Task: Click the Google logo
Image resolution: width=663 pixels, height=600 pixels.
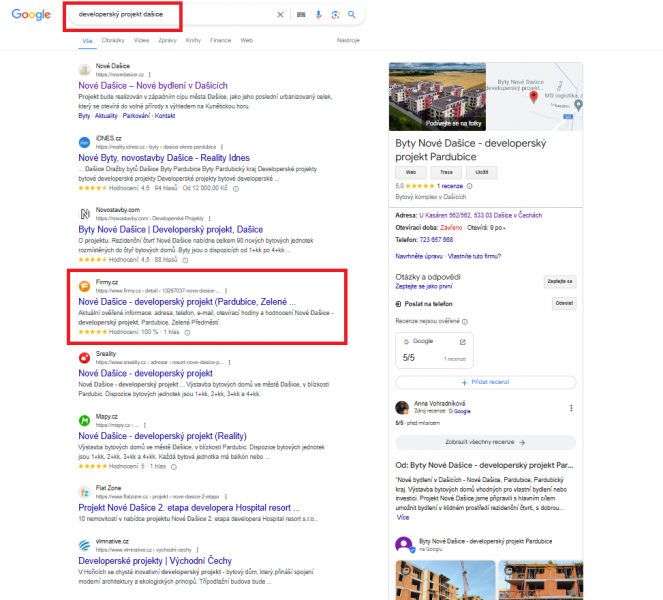Action: (x=31, y=14)
